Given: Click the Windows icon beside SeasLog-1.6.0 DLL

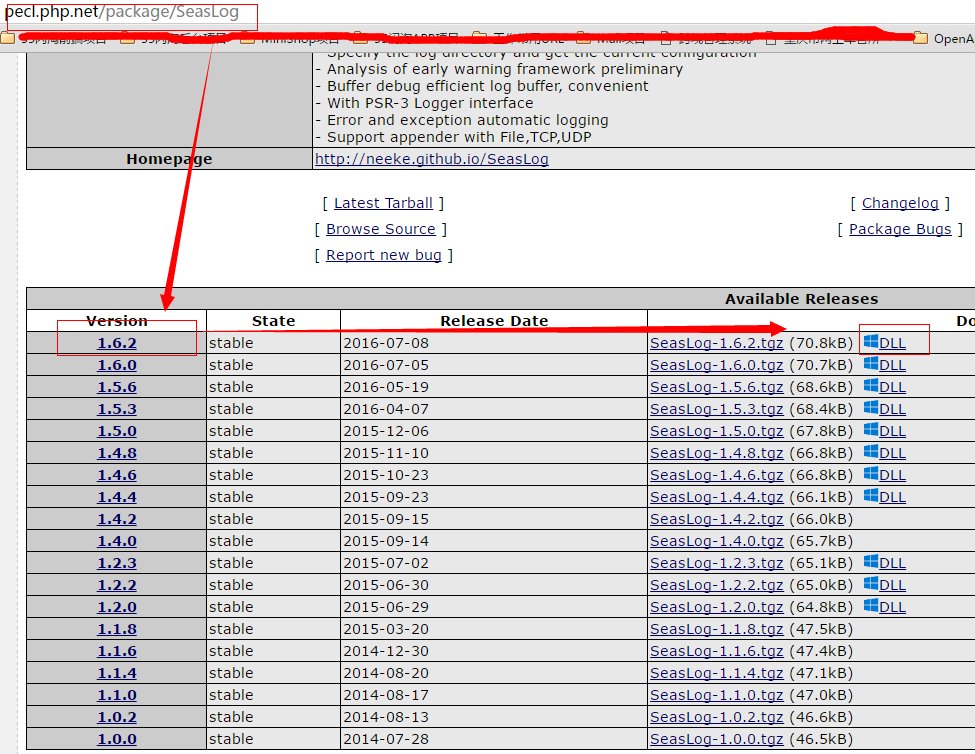Looking at the screenshot, I should tap(871, 364).
